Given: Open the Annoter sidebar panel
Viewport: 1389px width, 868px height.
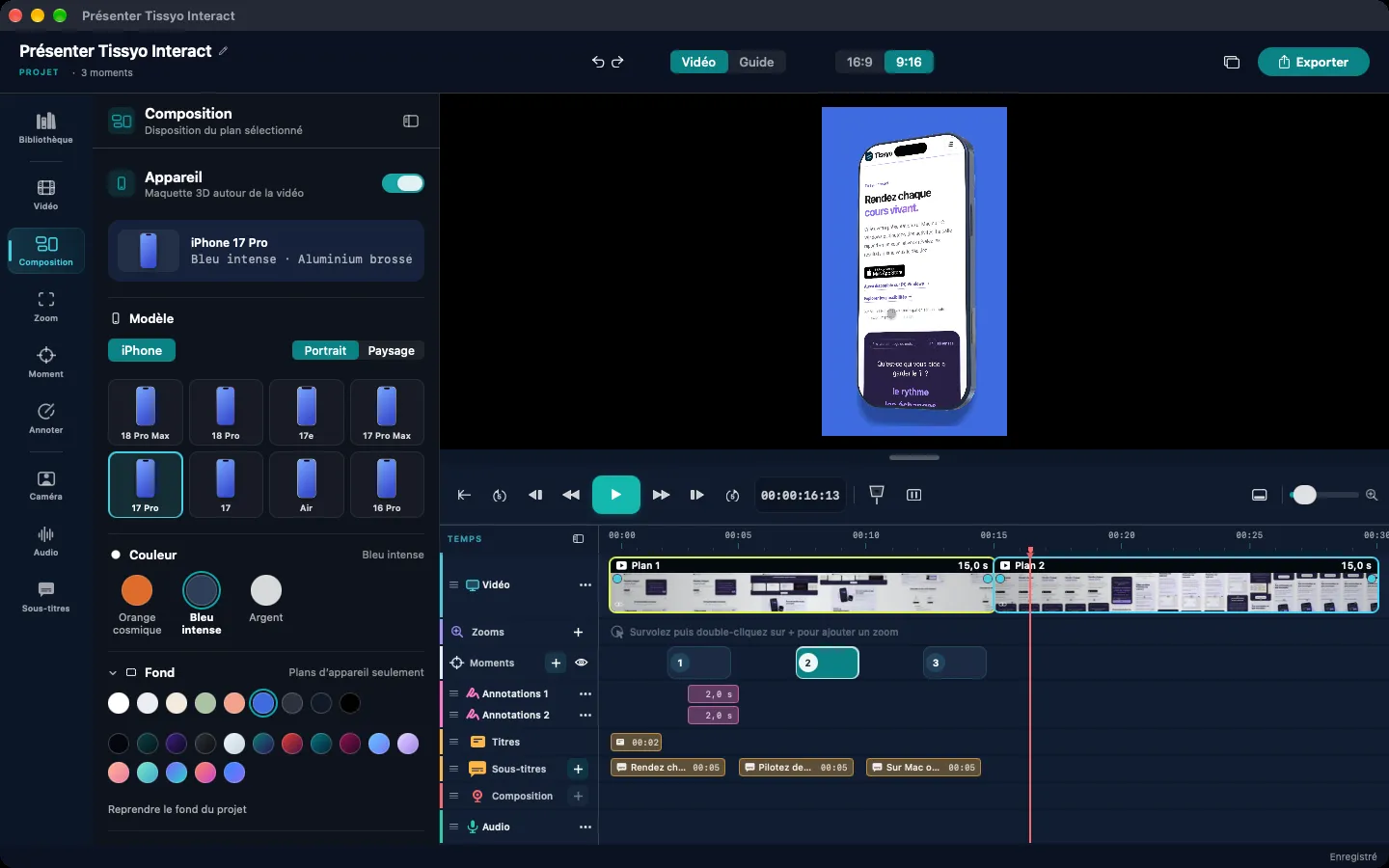Looking at the screenshot, I should tap(45, 419).
